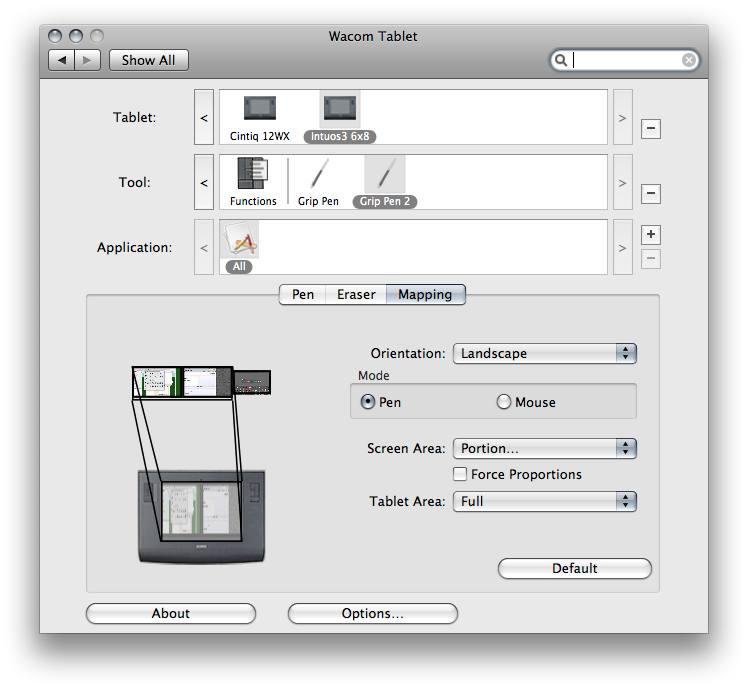Clear the search field with X icon
Screen dimensions: 748x688
(688, 60)
